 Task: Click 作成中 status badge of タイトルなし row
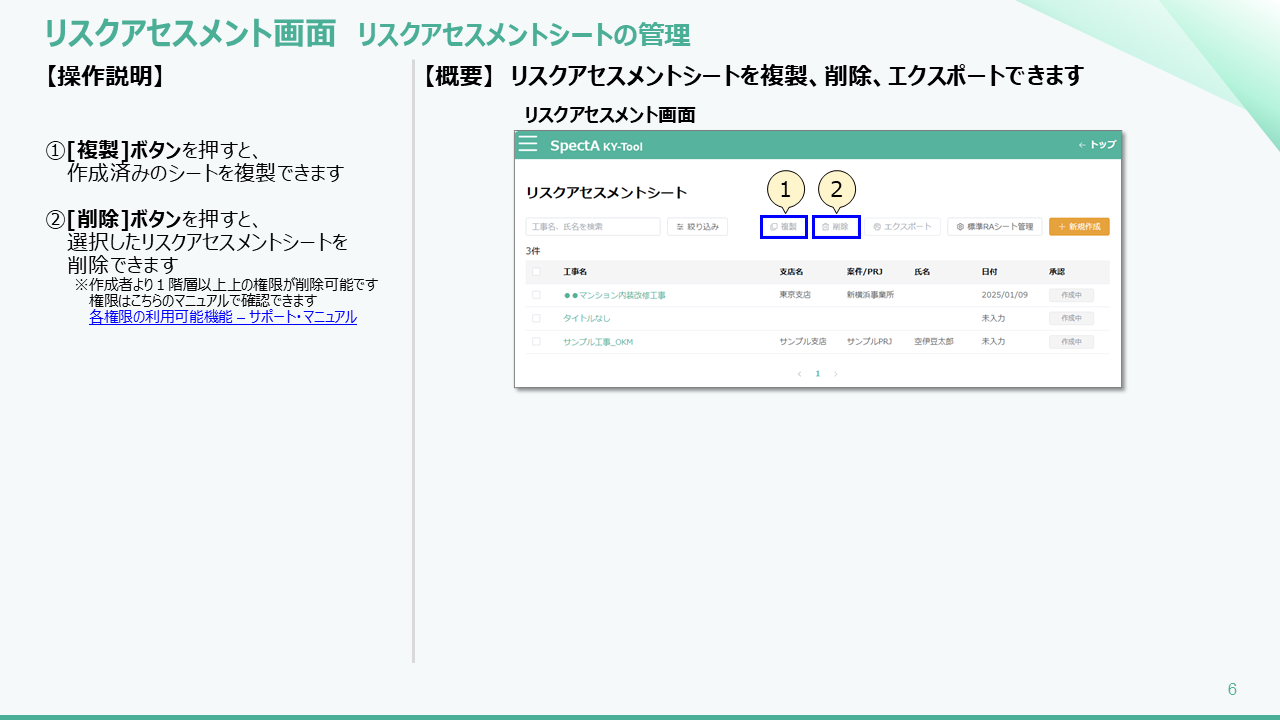point(1071,318)
